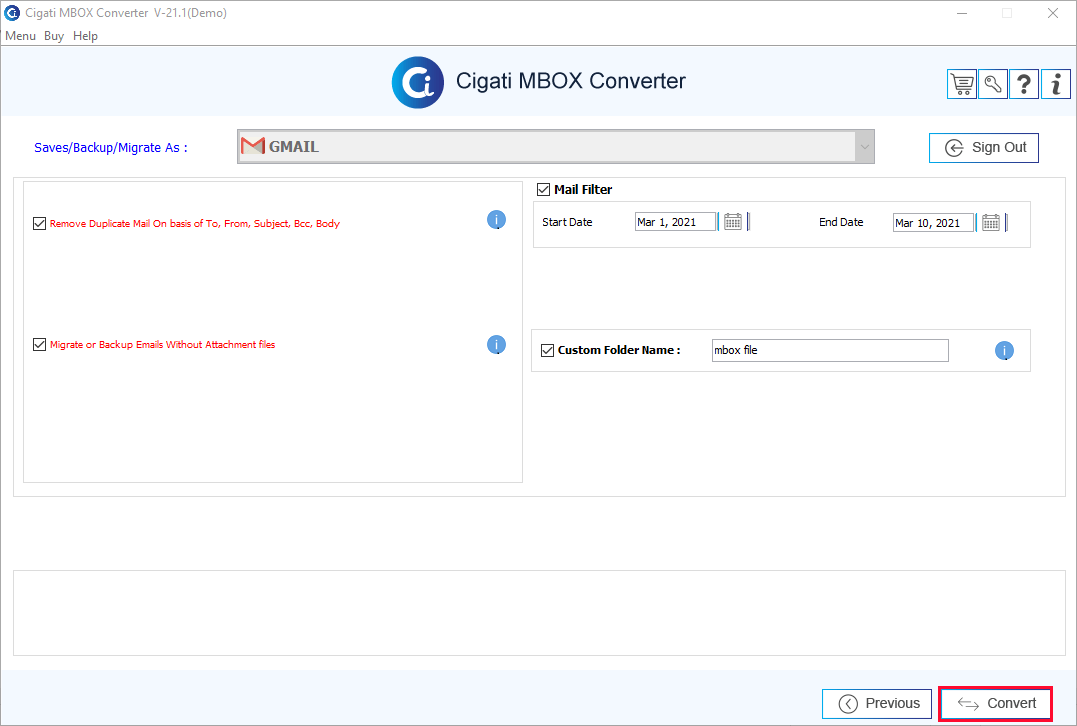The image size is (1077, 726).
Task: Click the 'Cigati MBOX Converter' heading
Action: 571,81
